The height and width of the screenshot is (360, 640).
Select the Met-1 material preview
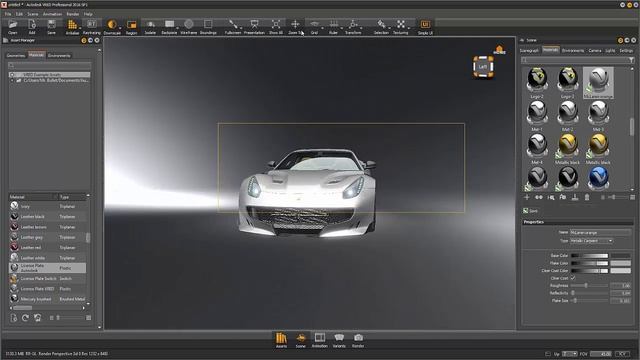pyautogui.click(x=537, y=113)
